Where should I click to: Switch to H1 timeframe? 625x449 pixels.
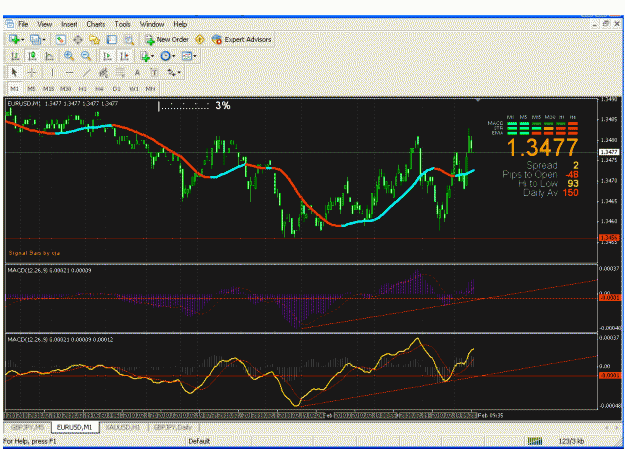pos(83,89)
